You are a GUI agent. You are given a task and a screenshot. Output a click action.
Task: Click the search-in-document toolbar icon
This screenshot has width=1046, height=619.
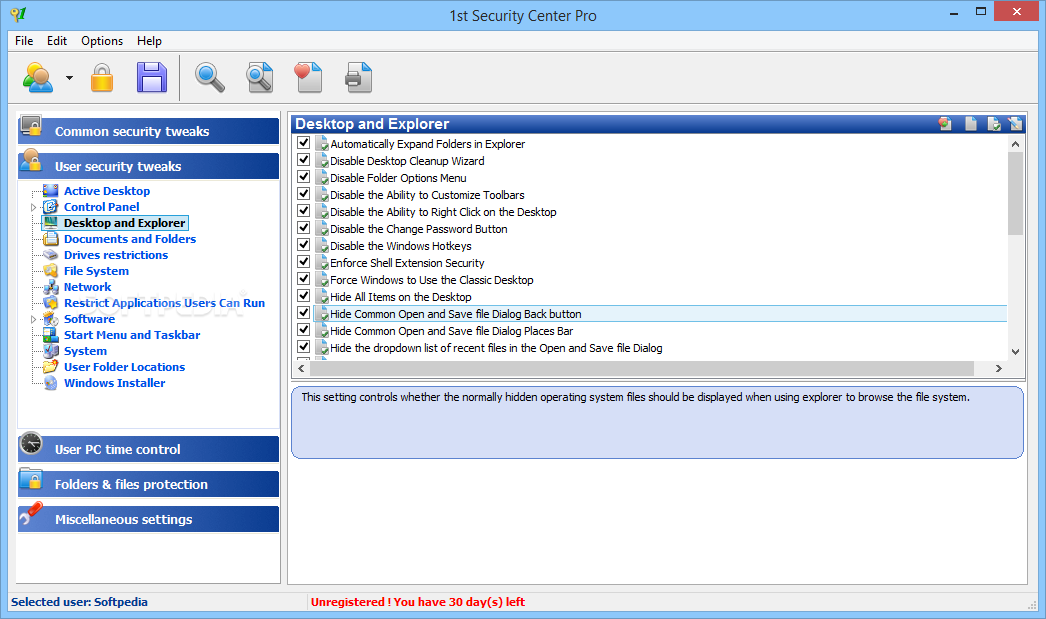point(259,77)
